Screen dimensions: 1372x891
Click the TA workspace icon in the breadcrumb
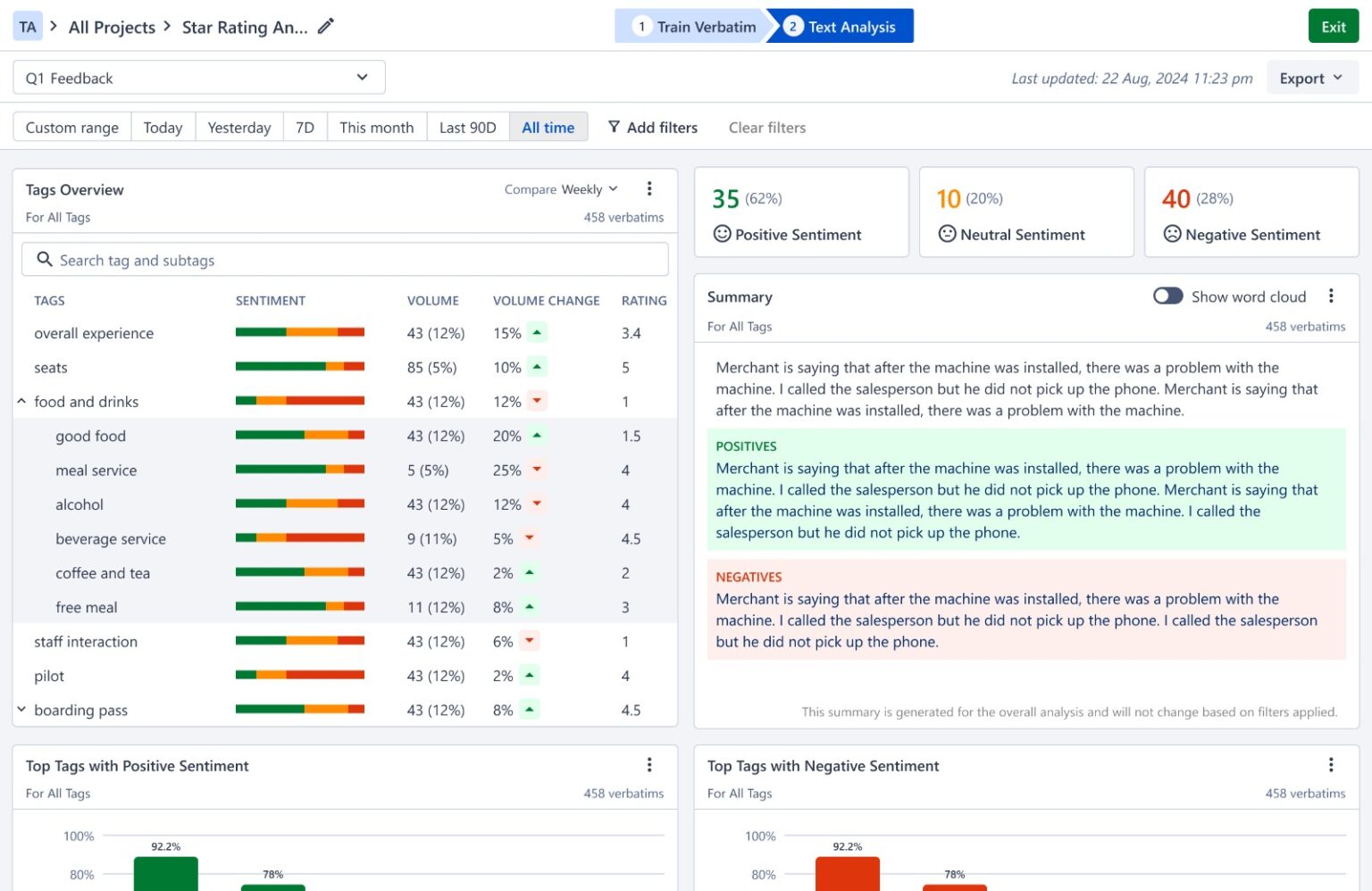(x=27, y=26)
